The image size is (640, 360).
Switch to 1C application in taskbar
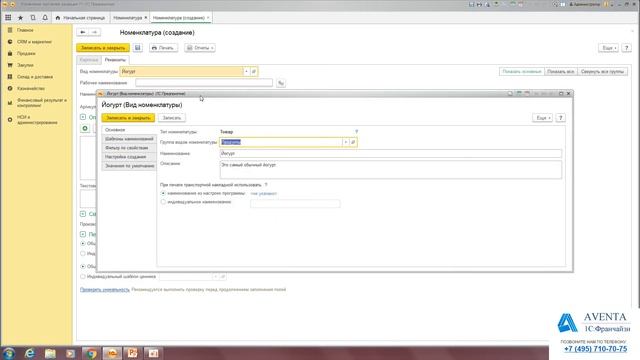click(x=112, y=353)
